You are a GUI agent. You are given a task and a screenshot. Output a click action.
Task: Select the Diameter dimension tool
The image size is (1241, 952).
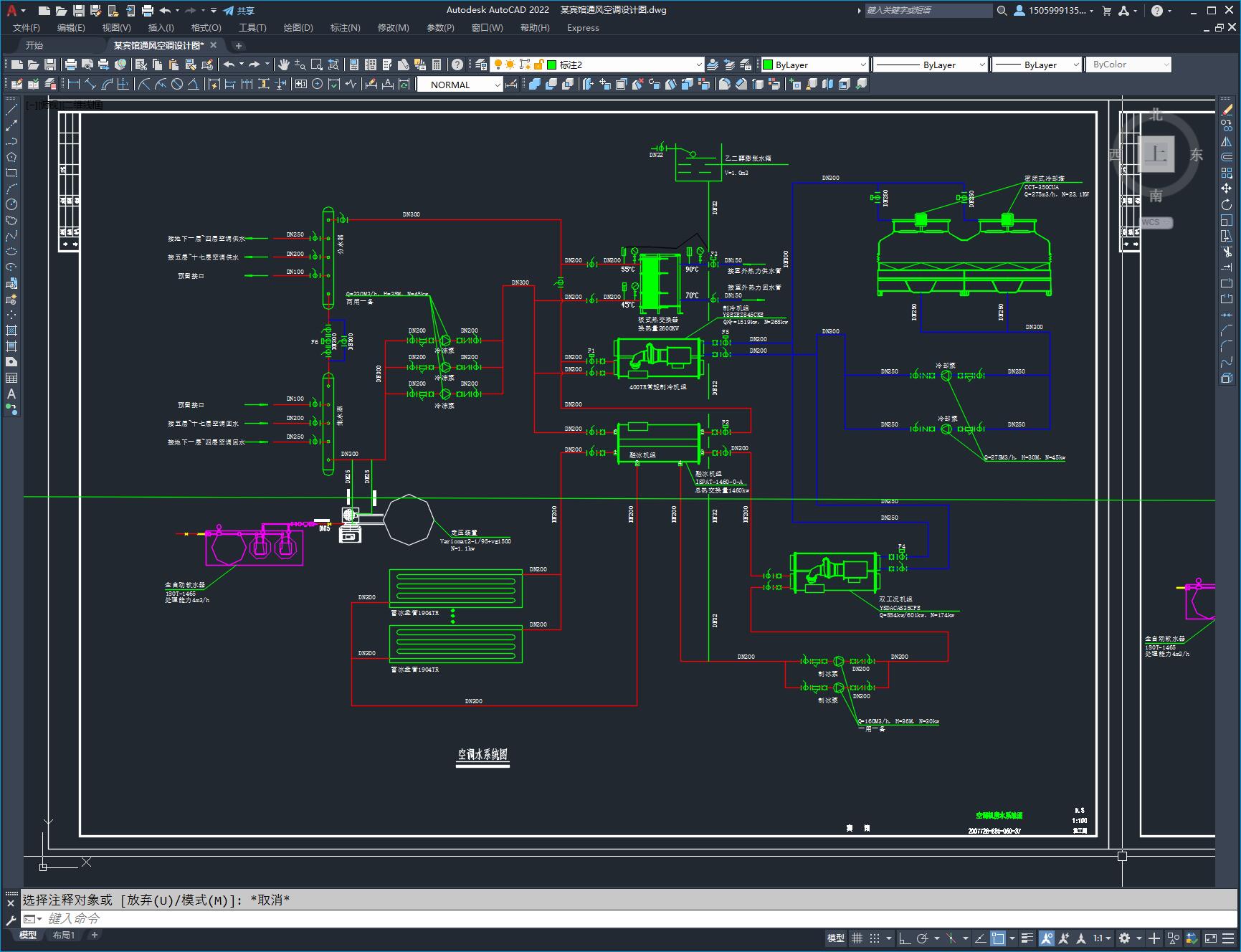point(177,85)
